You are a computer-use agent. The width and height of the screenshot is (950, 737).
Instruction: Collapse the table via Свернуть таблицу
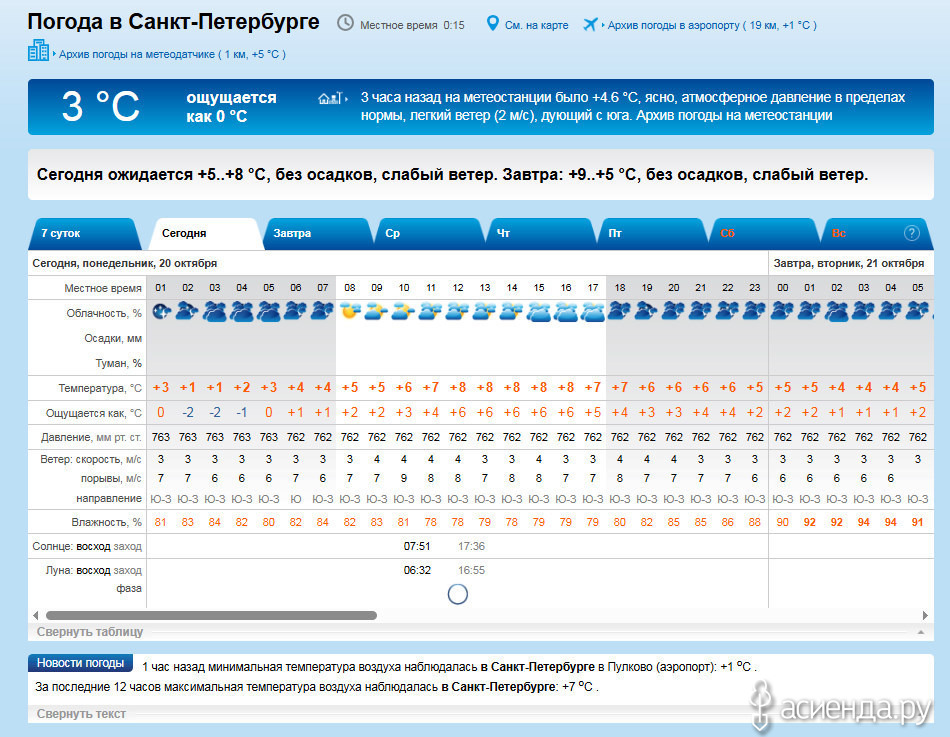90,632
